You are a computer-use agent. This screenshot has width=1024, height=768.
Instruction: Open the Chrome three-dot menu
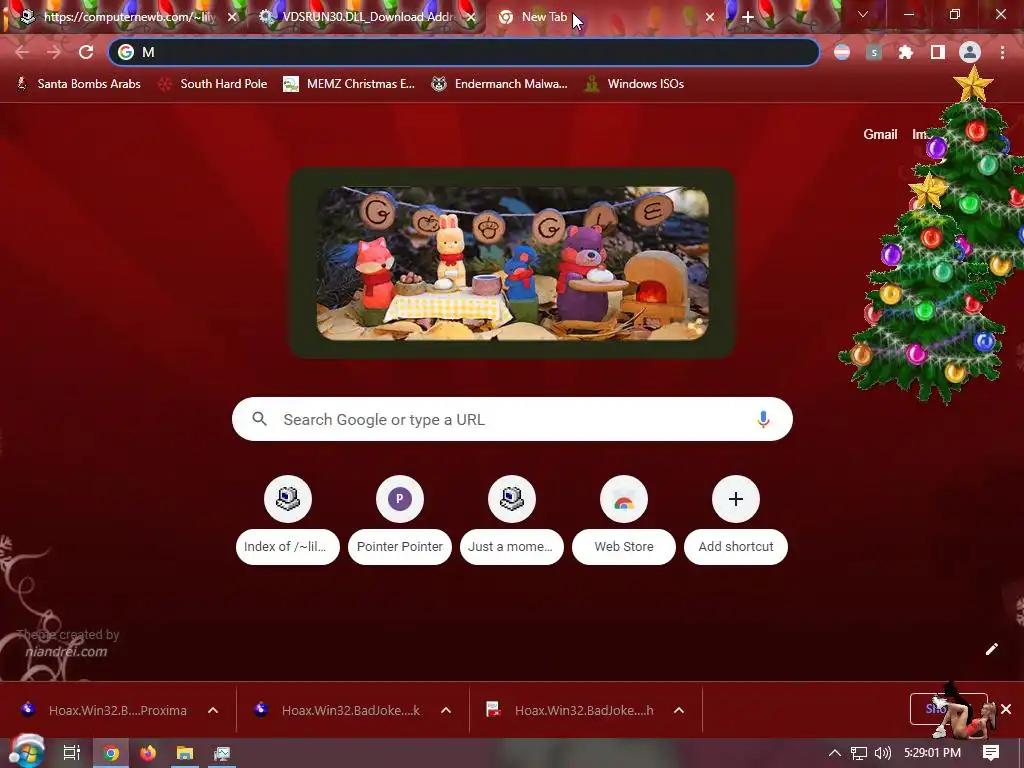point(1002,52)
